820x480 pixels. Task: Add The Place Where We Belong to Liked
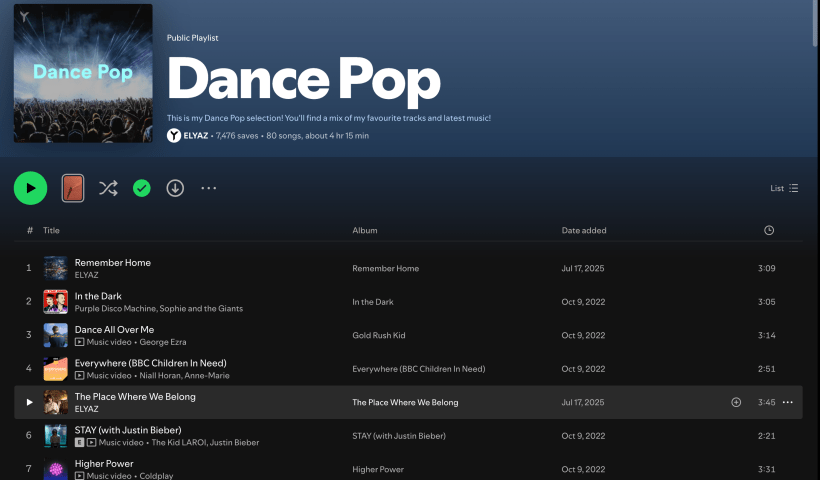tap(736, 402)
